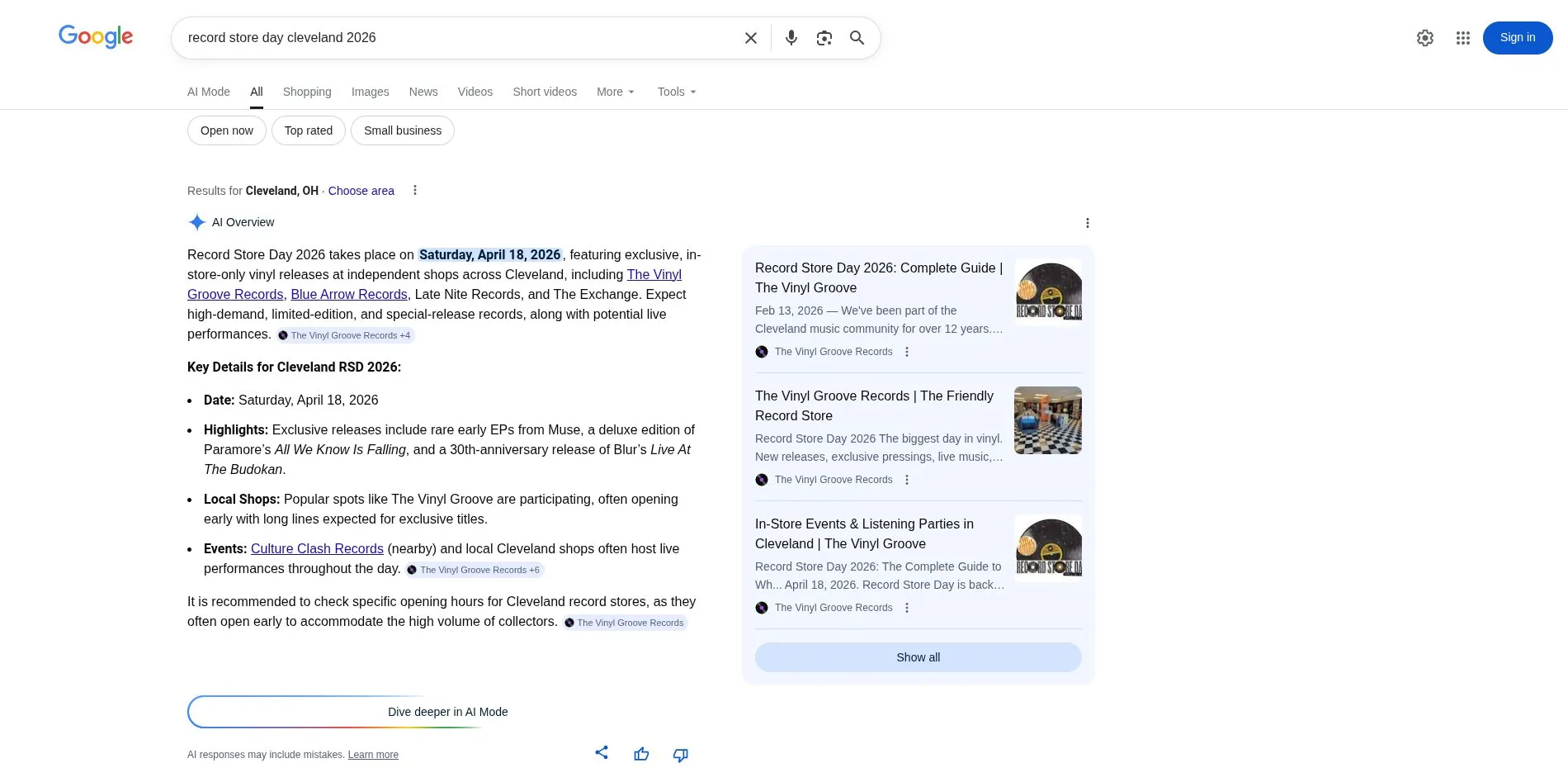Give the AI Overview a thumbs down
The image size is (1568, 782).
681,755
